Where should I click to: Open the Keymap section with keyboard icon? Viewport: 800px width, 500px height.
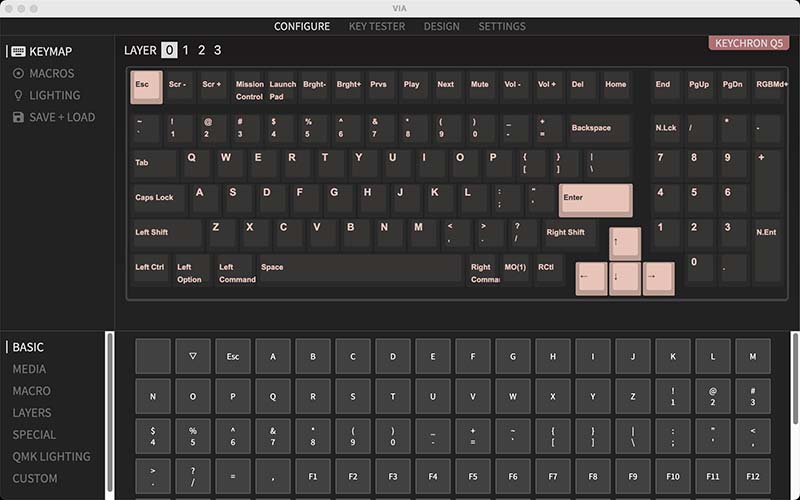coord(42,52)
